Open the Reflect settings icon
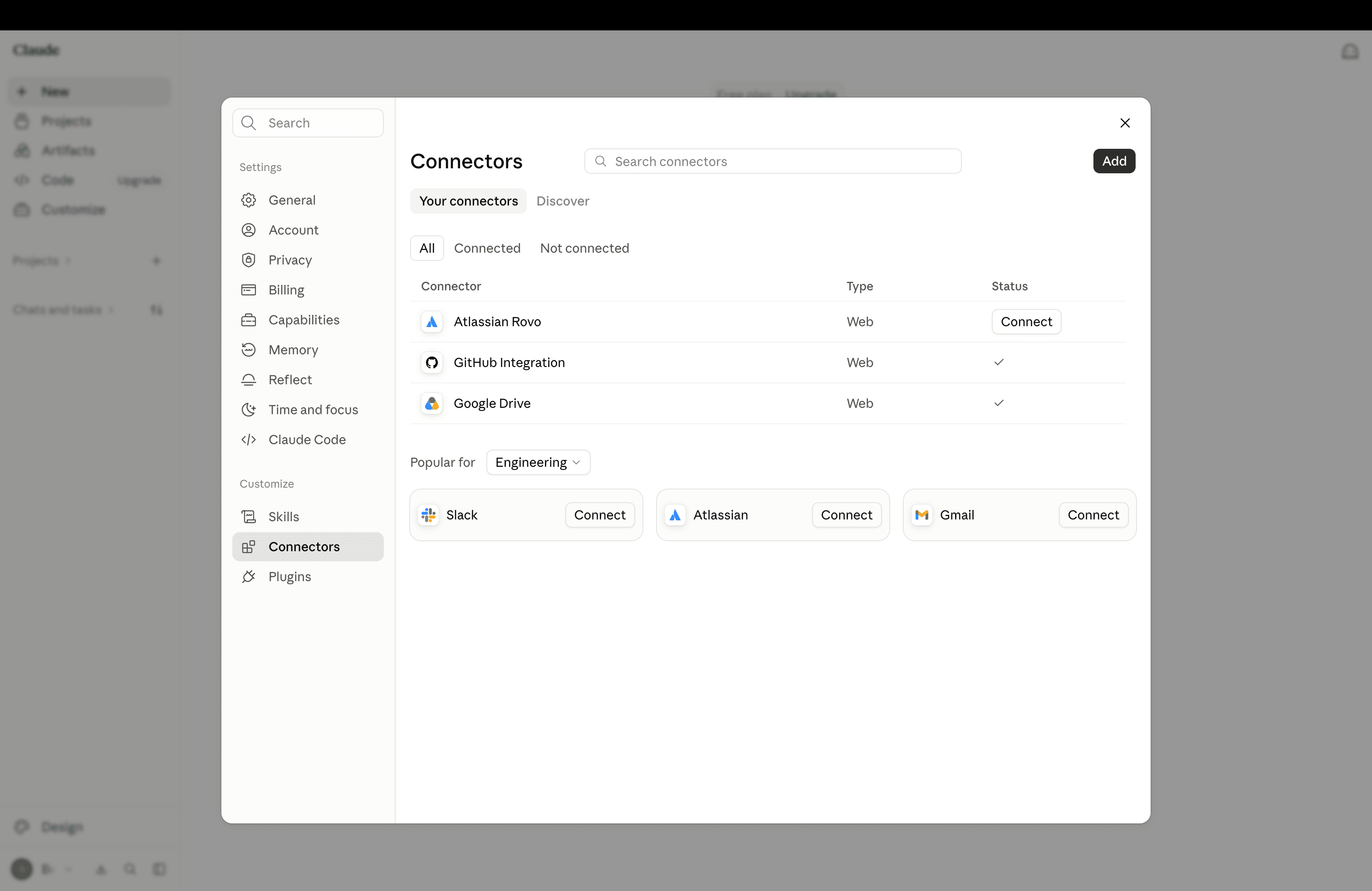 (249, 380)
